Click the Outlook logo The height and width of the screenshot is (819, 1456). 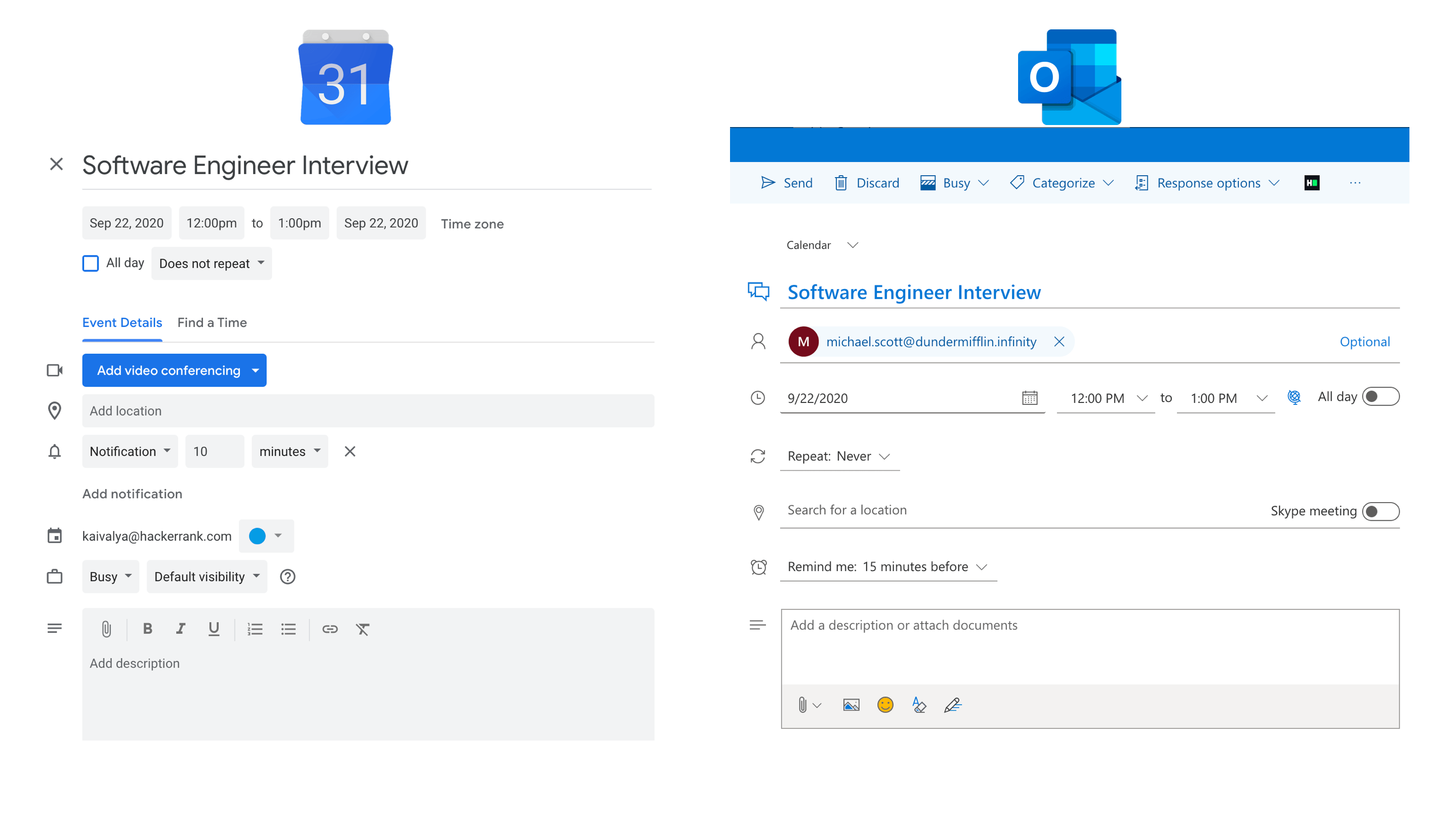pos(1069,77)
